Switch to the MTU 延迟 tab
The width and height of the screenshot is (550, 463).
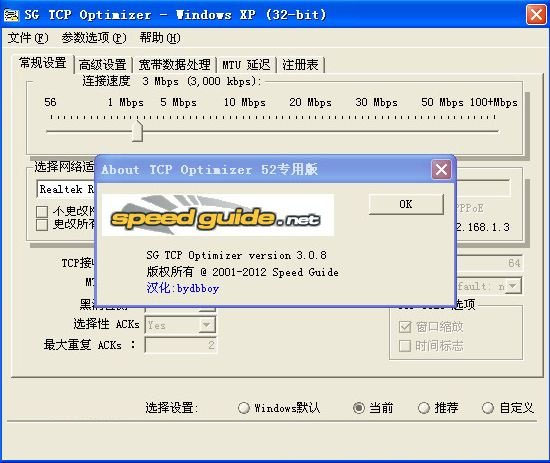(246, 65)
